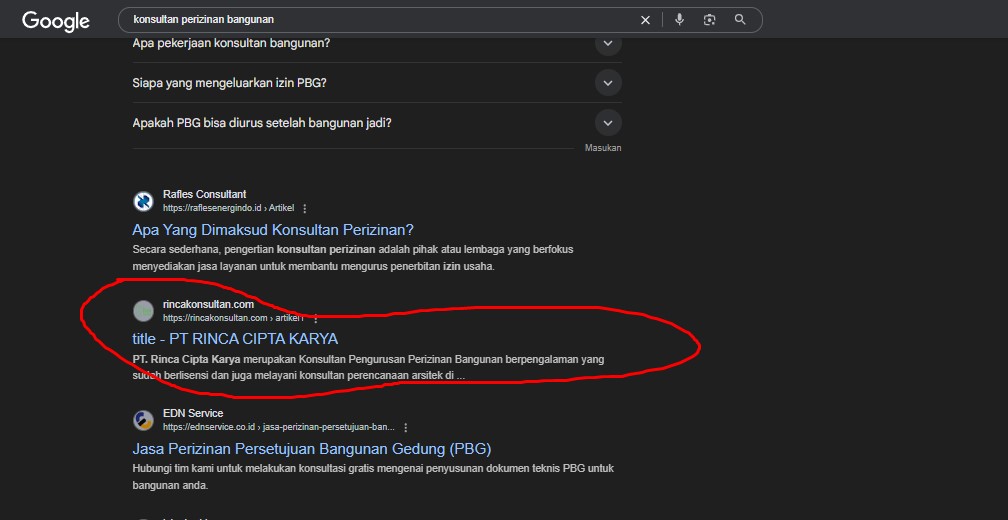Click the Masukan feedback link

point(603,148)
